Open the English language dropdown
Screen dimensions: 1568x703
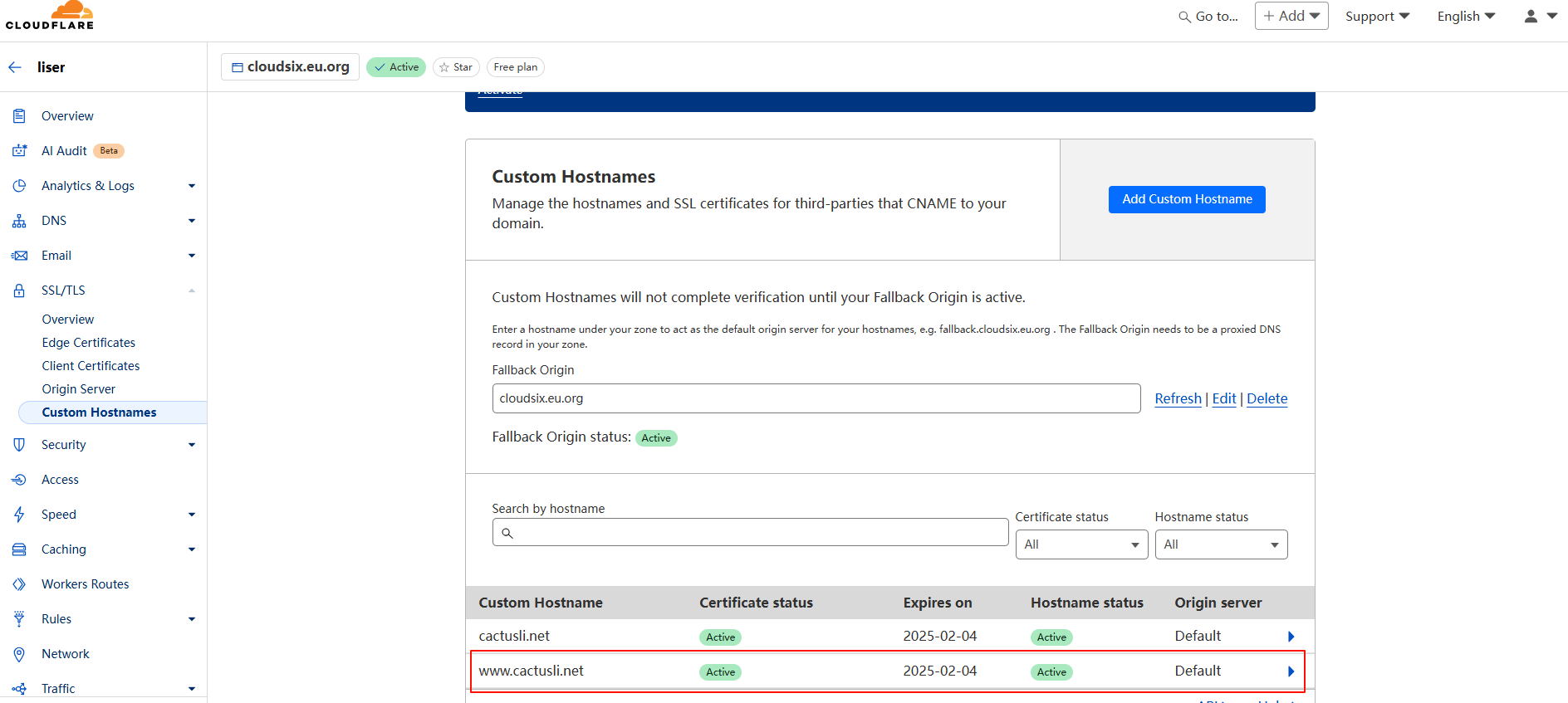pos(1467,17)
